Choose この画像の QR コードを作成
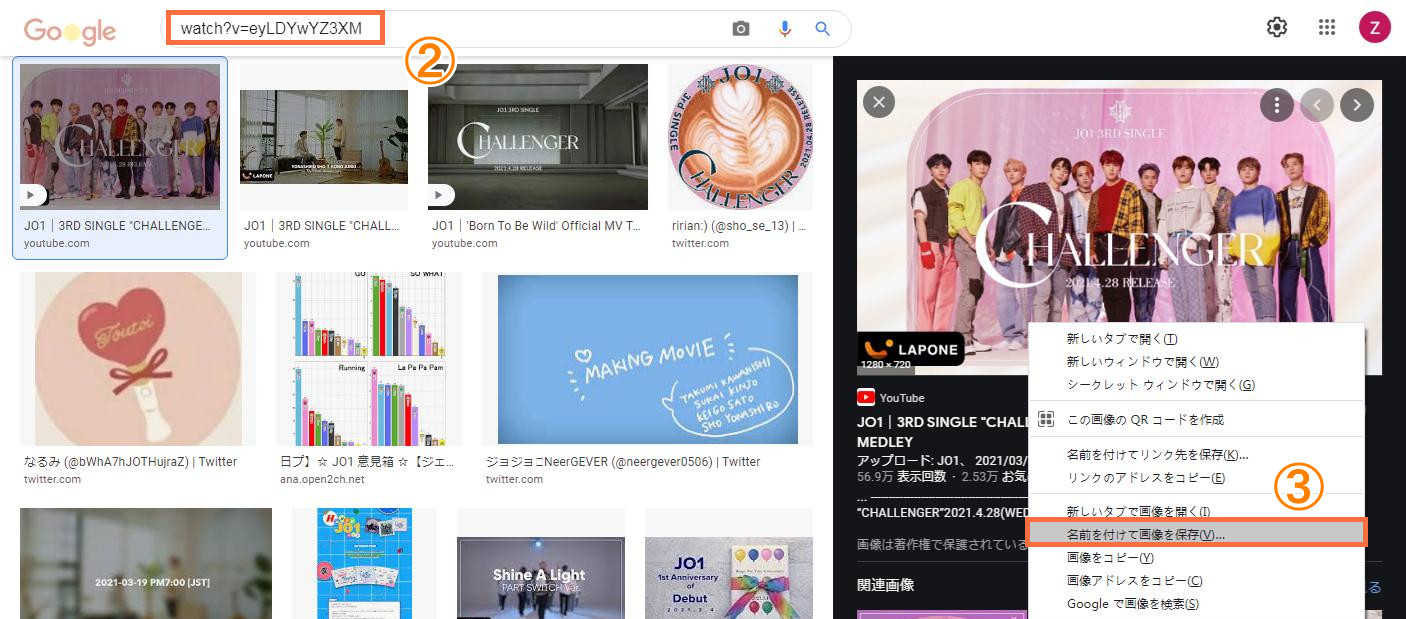The height and width of the screenshot is (619, 1406). click(1195, 419)
